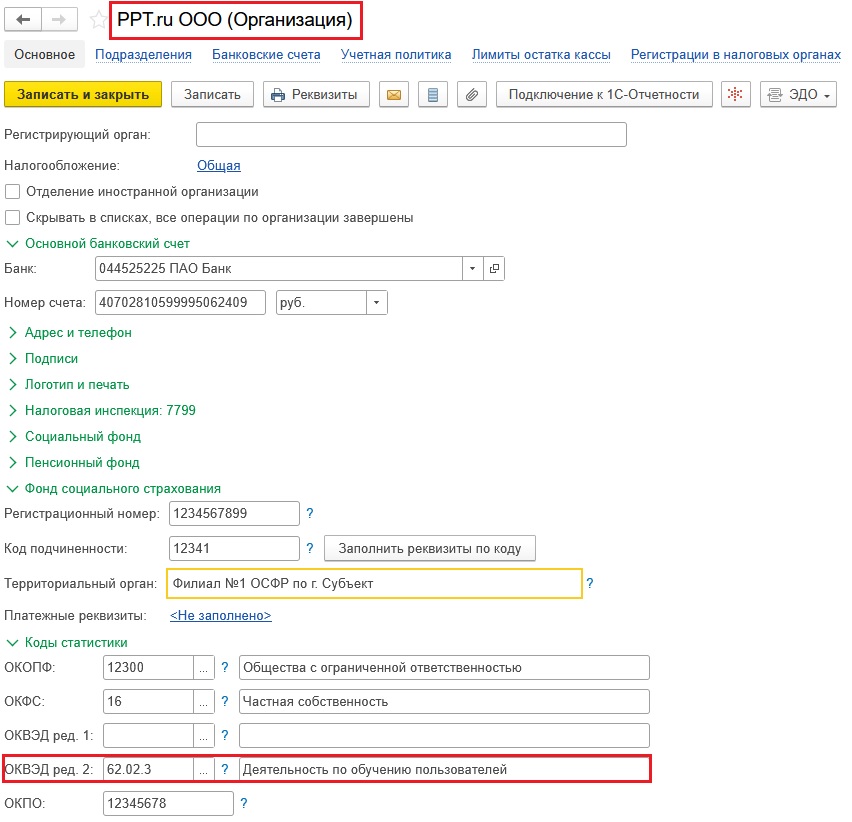
Task: Click the question mark next to ОКПО
Action: point(244,803)
